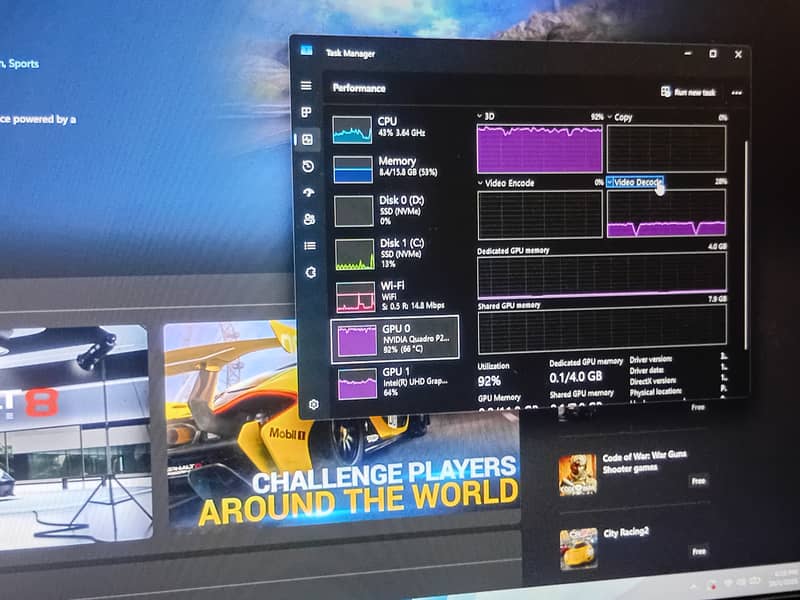This screenshot has height=600, width=800.
Task: Click Run new task button
Action: click(x=688, y=92)
